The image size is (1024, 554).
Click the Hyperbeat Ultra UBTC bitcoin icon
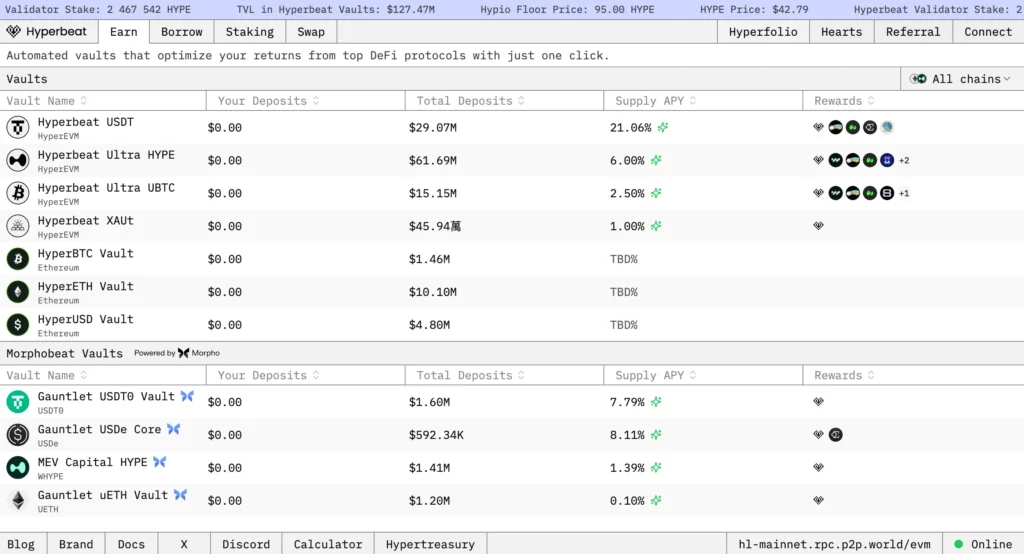pyautogui.click(x=18, y=193)
